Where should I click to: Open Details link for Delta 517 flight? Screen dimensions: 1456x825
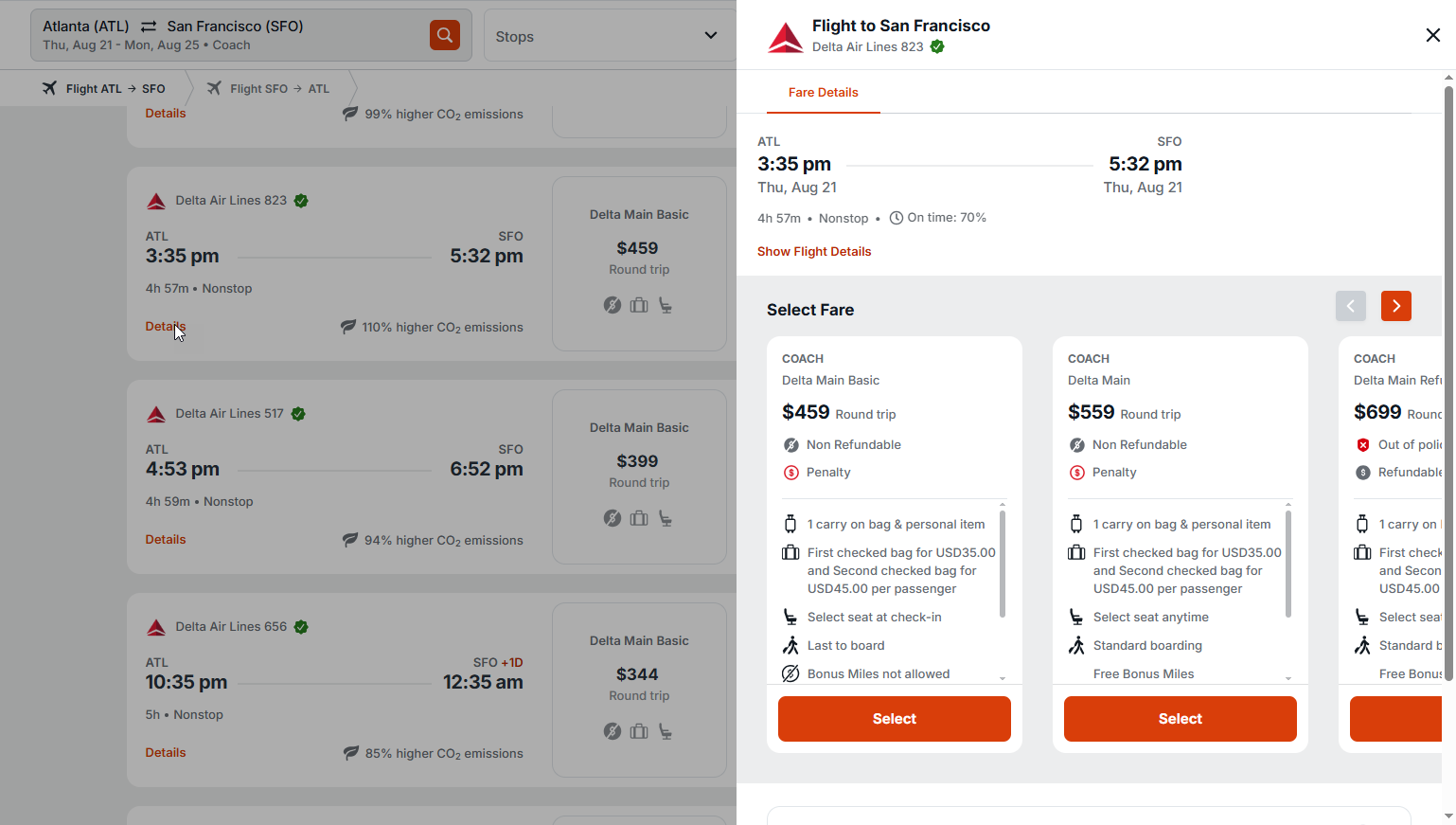click(x=166, y=539)
